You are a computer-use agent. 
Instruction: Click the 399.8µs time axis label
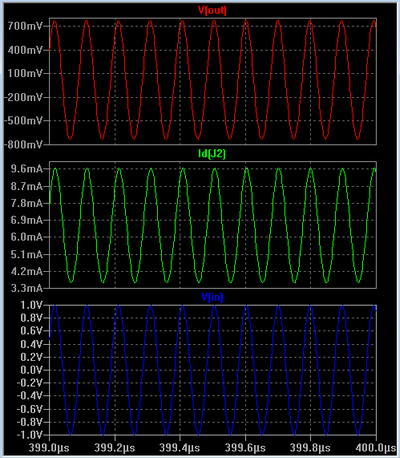point(310,448)
